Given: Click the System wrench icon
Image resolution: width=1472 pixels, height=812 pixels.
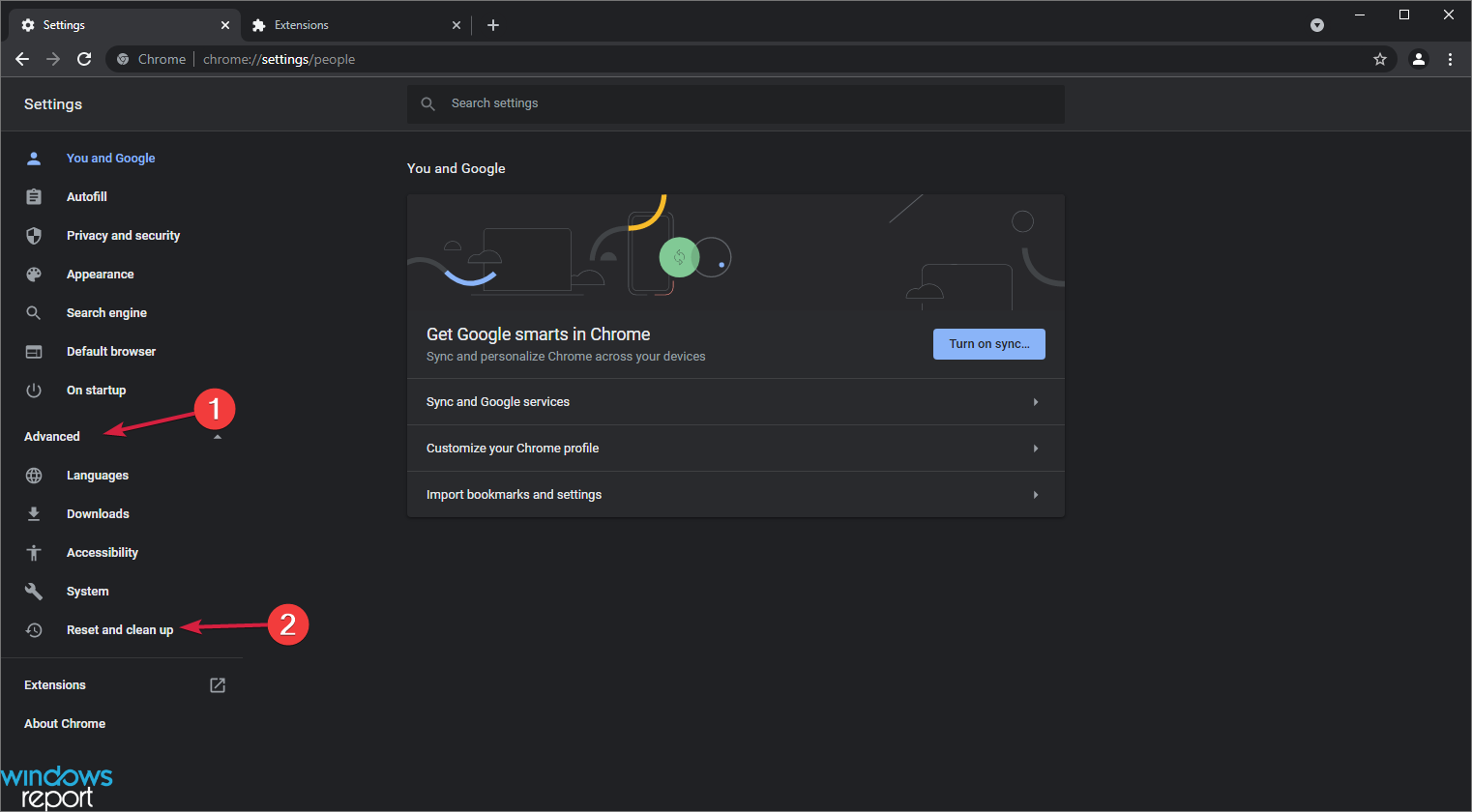Looking at the screenshot, I should (34, 591).
